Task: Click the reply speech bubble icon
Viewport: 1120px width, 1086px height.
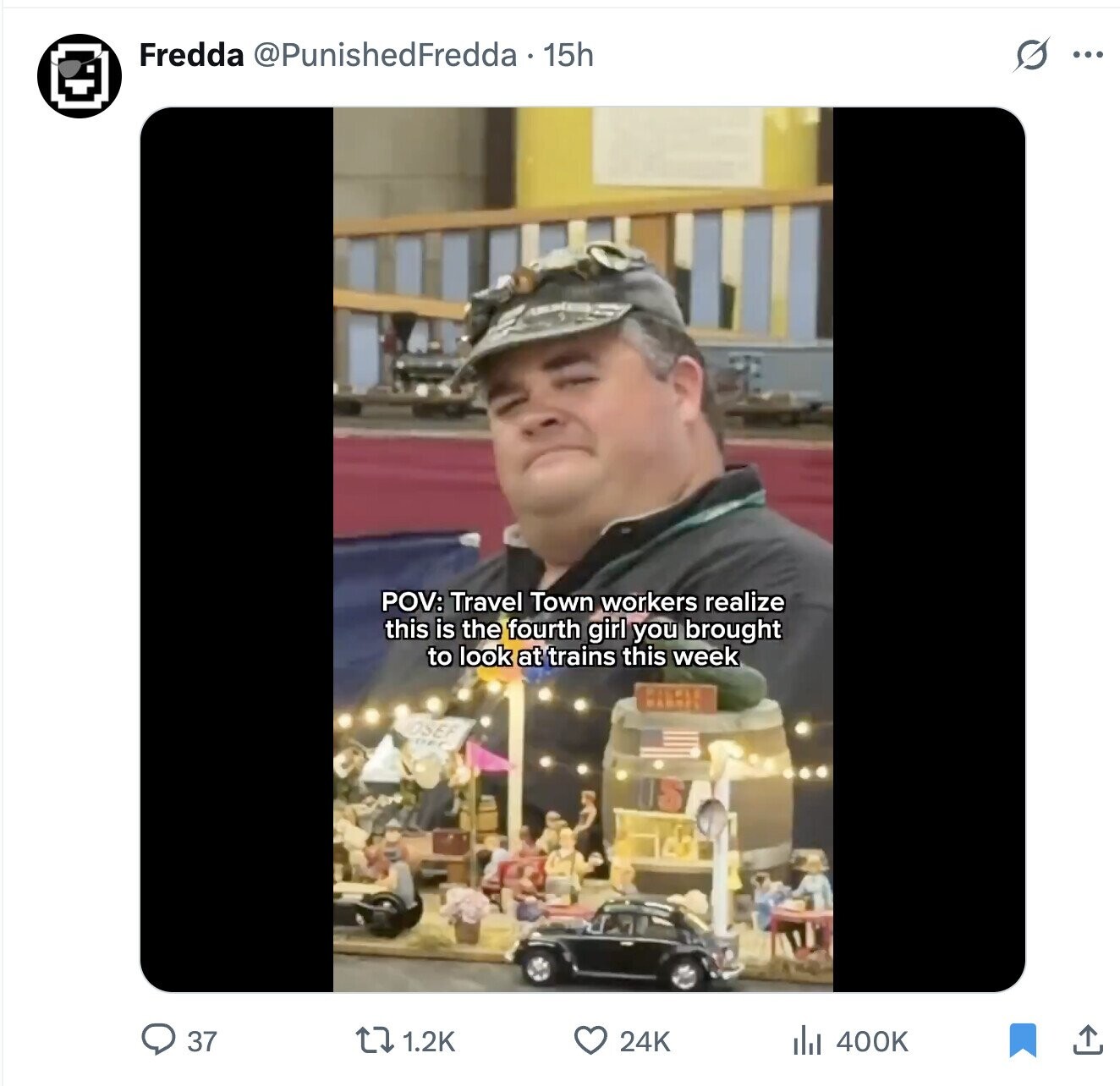Action: click(x=157, y=1039)
